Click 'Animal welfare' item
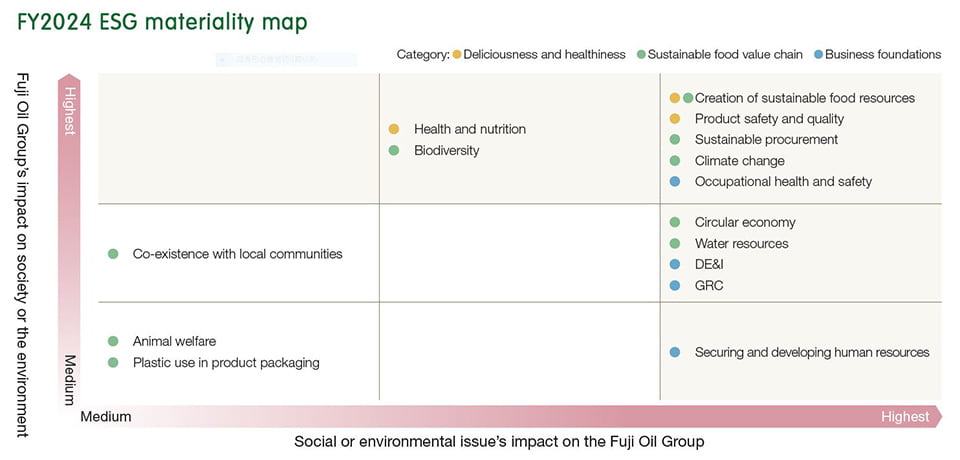This screenshot has height=460, width=960. pos(174,342)
